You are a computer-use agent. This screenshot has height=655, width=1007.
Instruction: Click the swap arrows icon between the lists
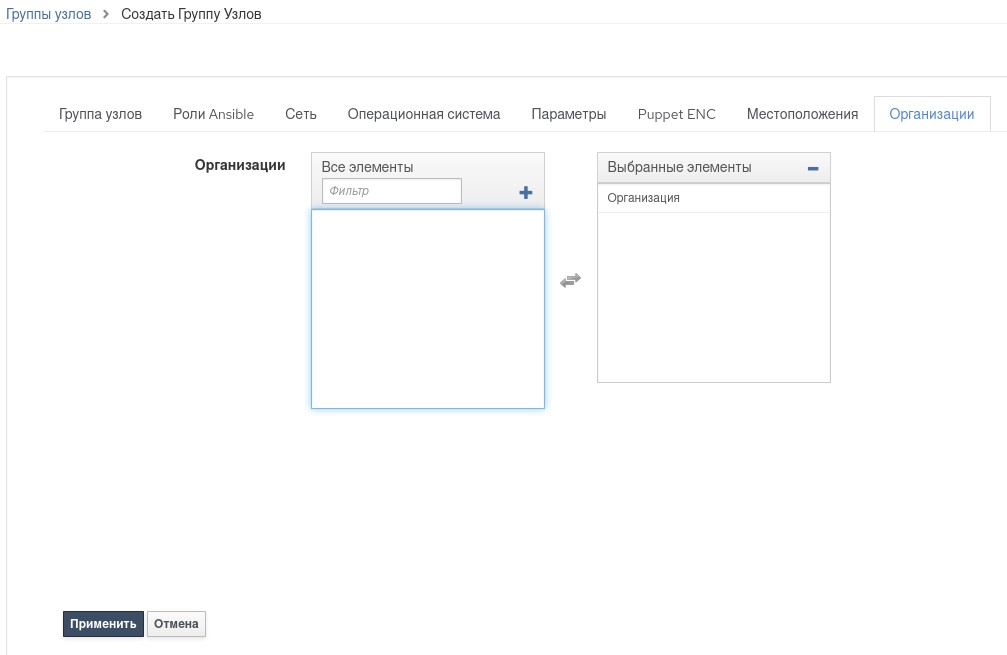[570, 282]
